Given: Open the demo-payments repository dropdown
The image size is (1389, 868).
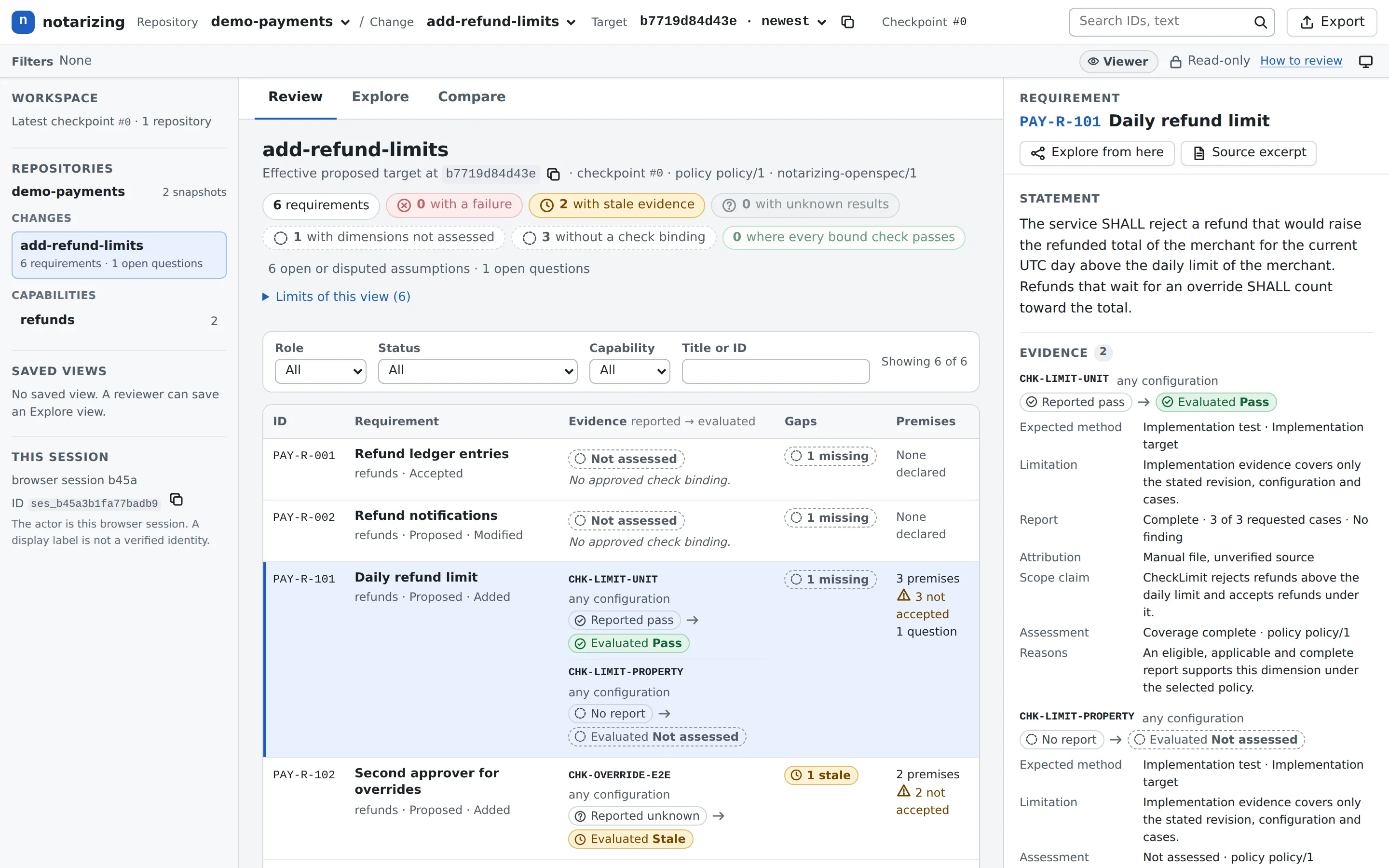Looking at the screenshot, I should click(x=280, y=22).
